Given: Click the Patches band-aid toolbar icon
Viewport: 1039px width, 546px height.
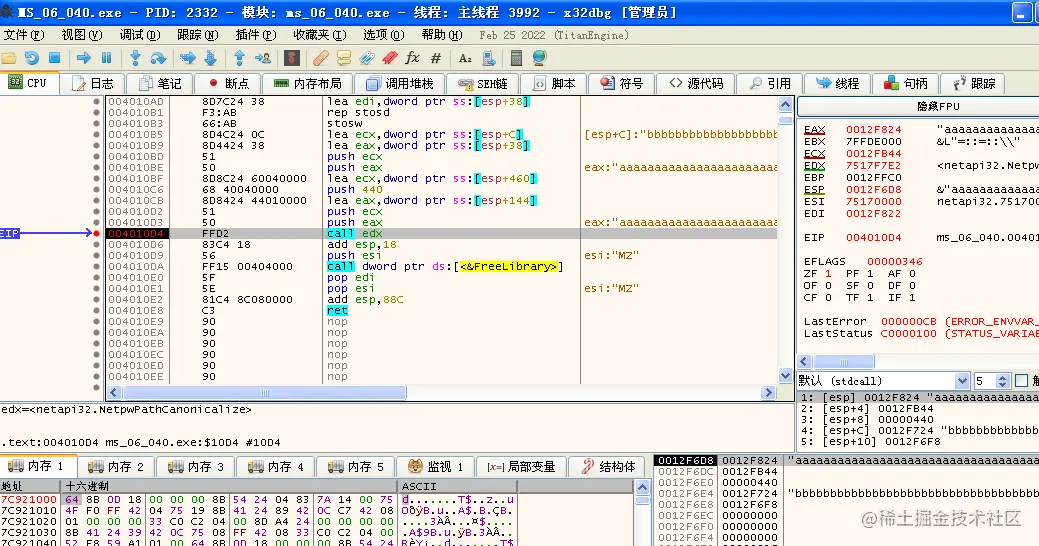Looking at the screenshot, I should [x=321, y=58].
